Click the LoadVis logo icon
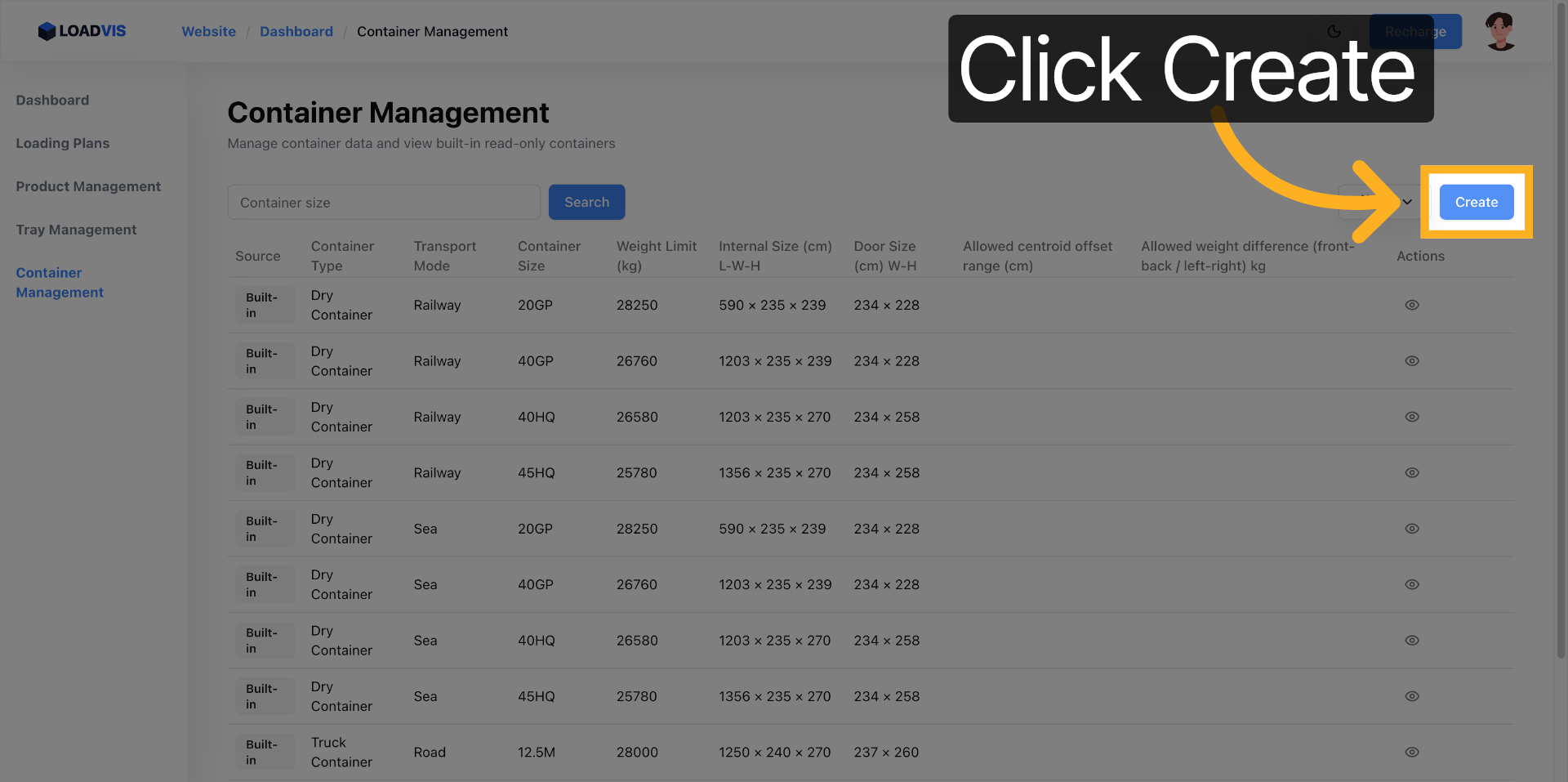1568x782 pixels. [x=47, y=31]
